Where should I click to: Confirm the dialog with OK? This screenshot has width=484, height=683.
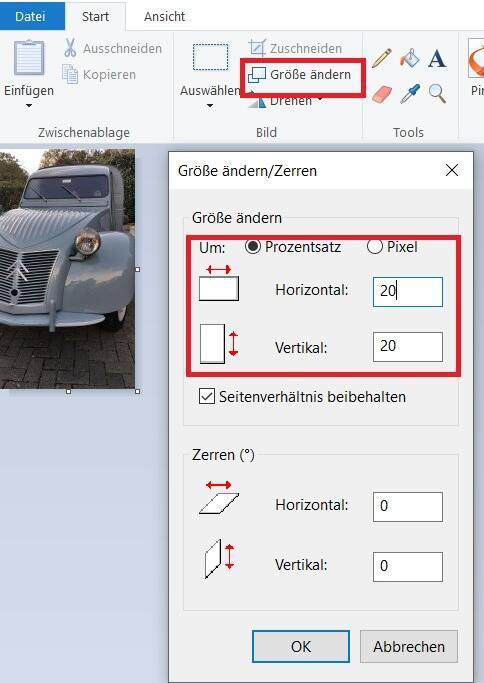point(301,646)
